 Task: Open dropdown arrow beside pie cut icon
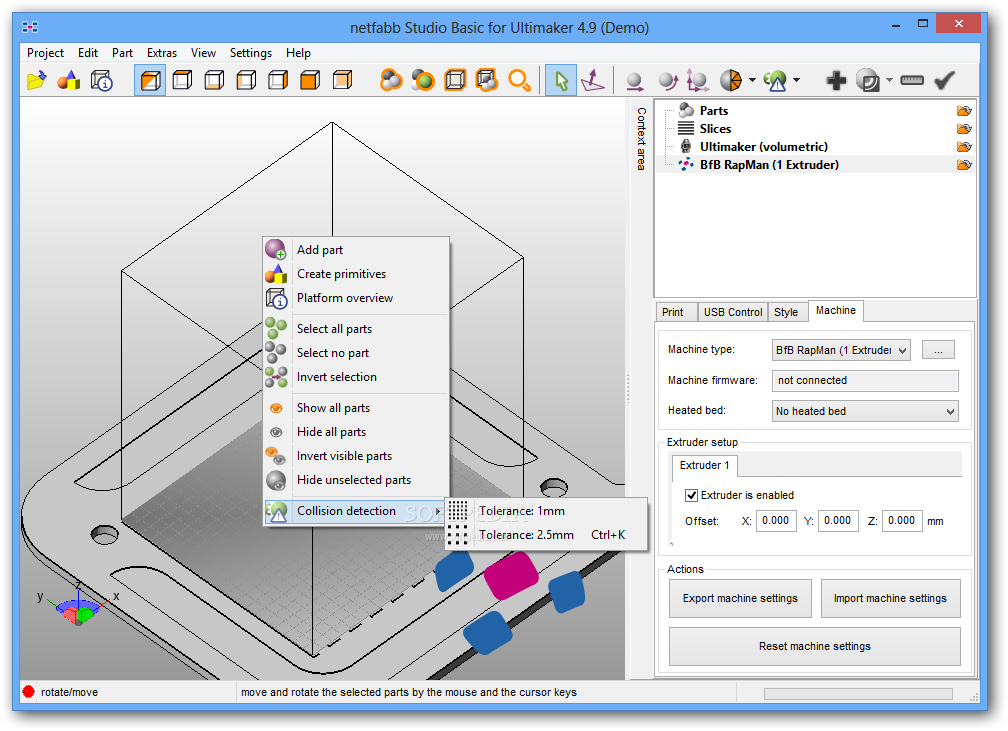[752, 80]
